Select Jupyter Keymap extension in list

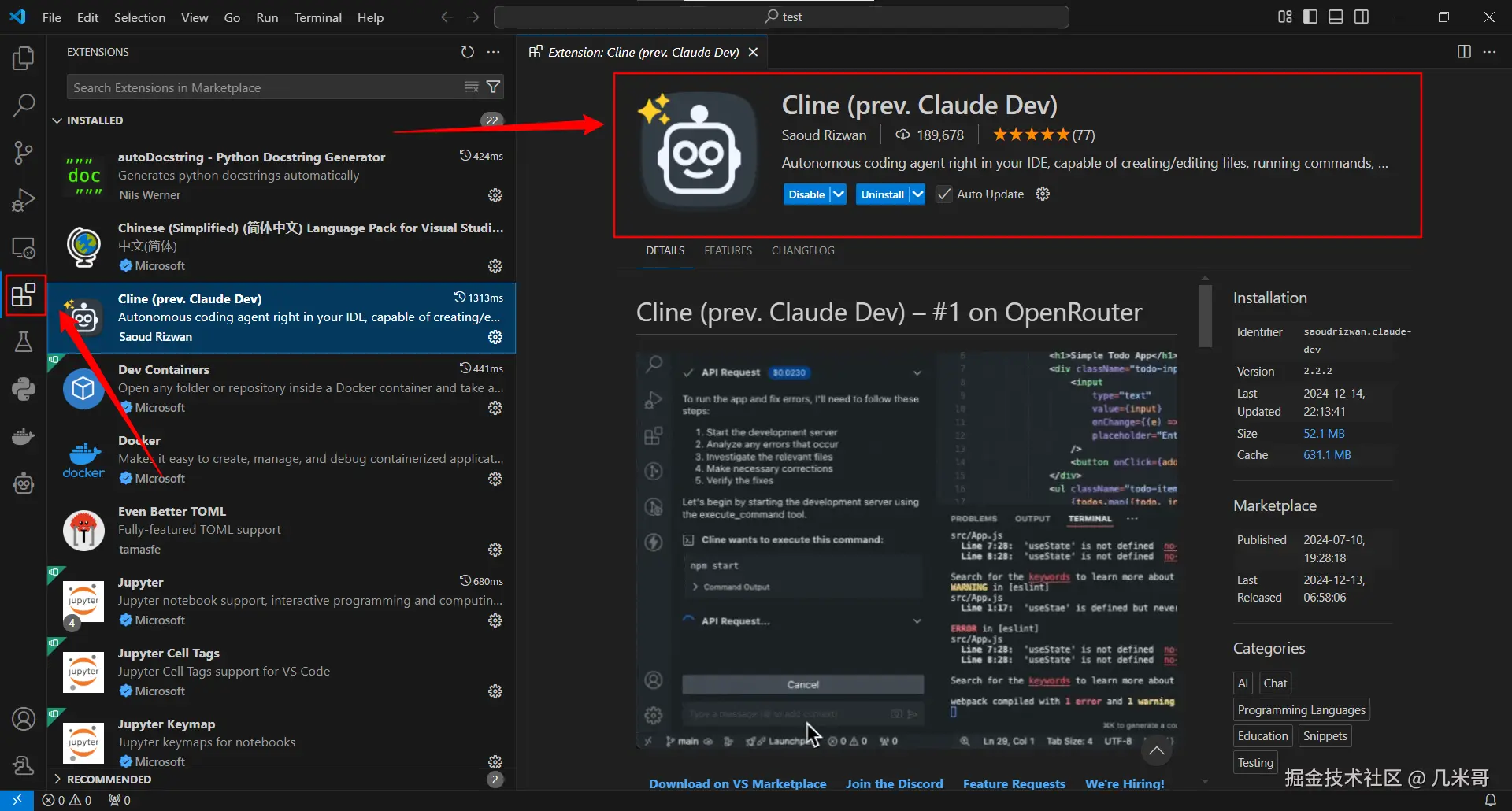pos(281,739)
